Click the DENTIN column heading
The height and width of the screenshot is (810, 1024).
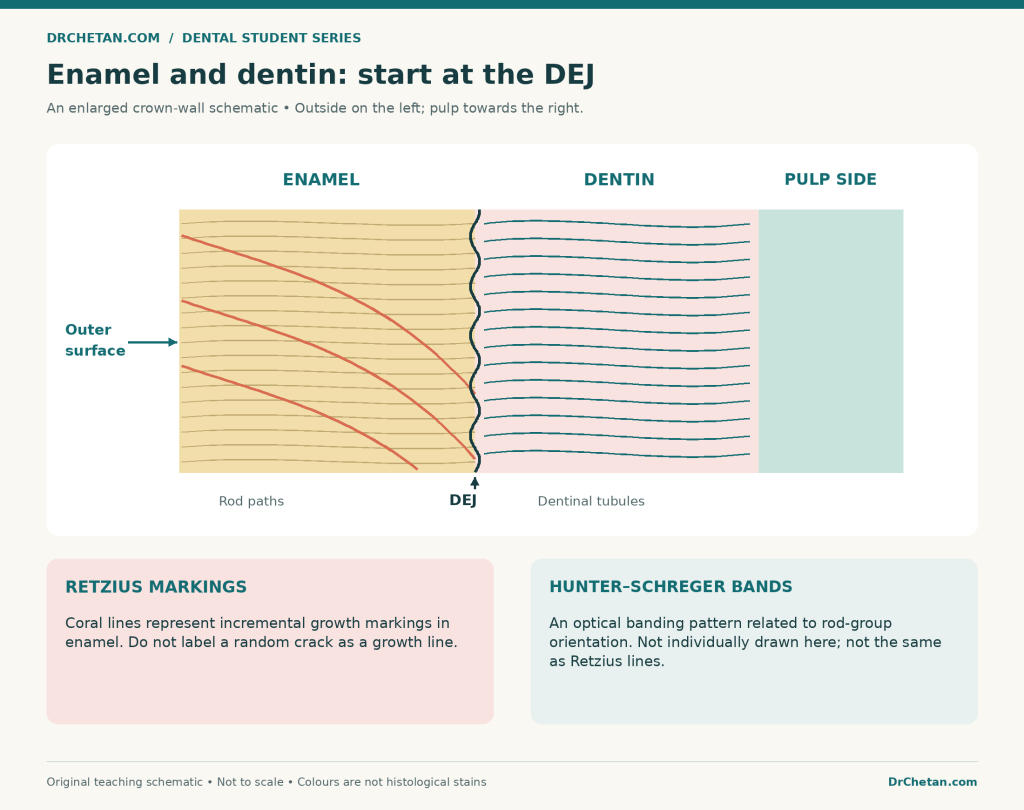click(x=619, y=180)
